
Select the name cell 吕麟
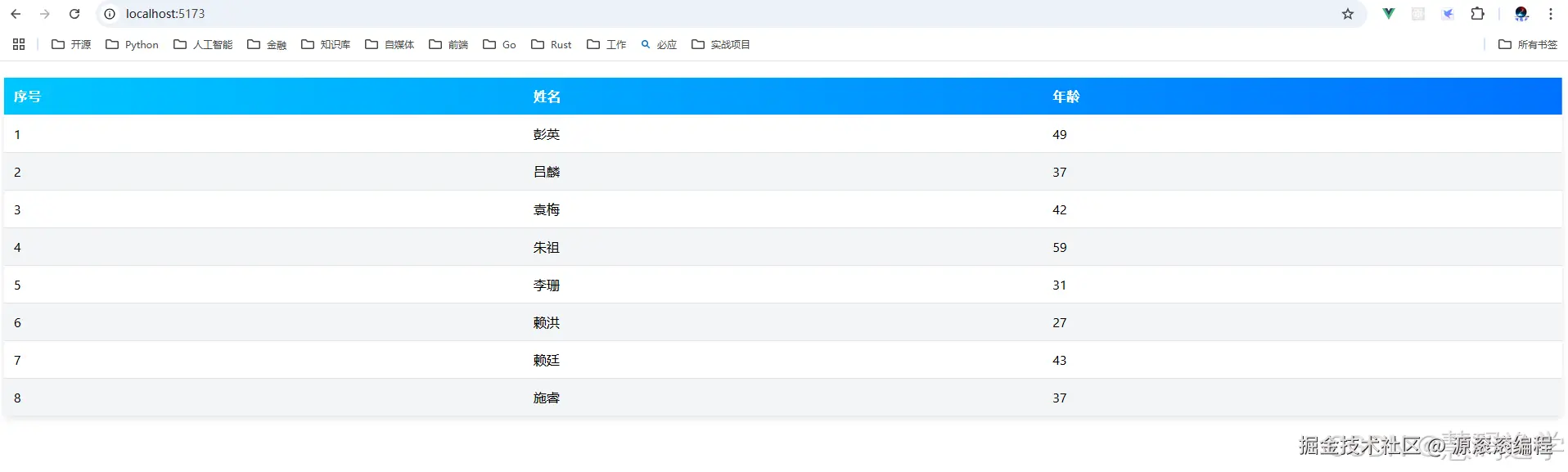pyautogui.click(x=547, y=172)
